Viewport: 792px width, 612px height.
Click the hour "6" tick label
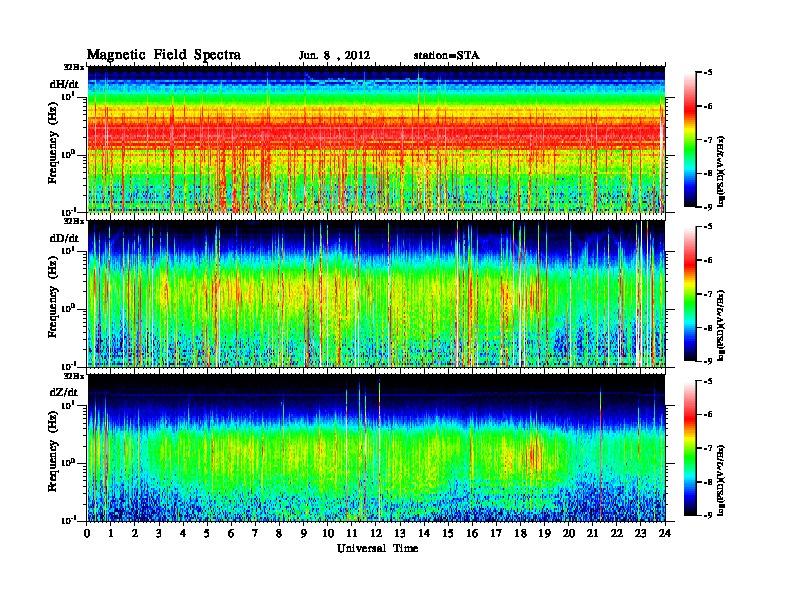pyautogui.click(x=231, y=533)
